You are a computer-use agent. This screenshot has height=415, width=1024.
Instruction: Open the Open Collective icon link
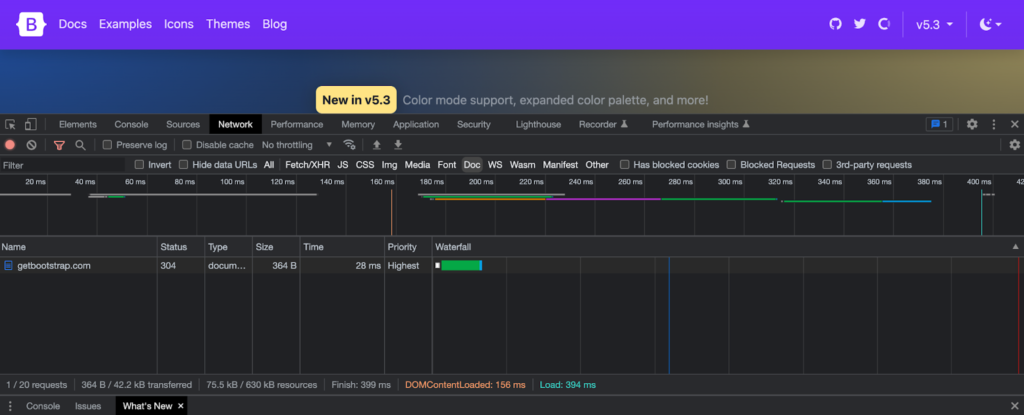[x=884, y=24]
